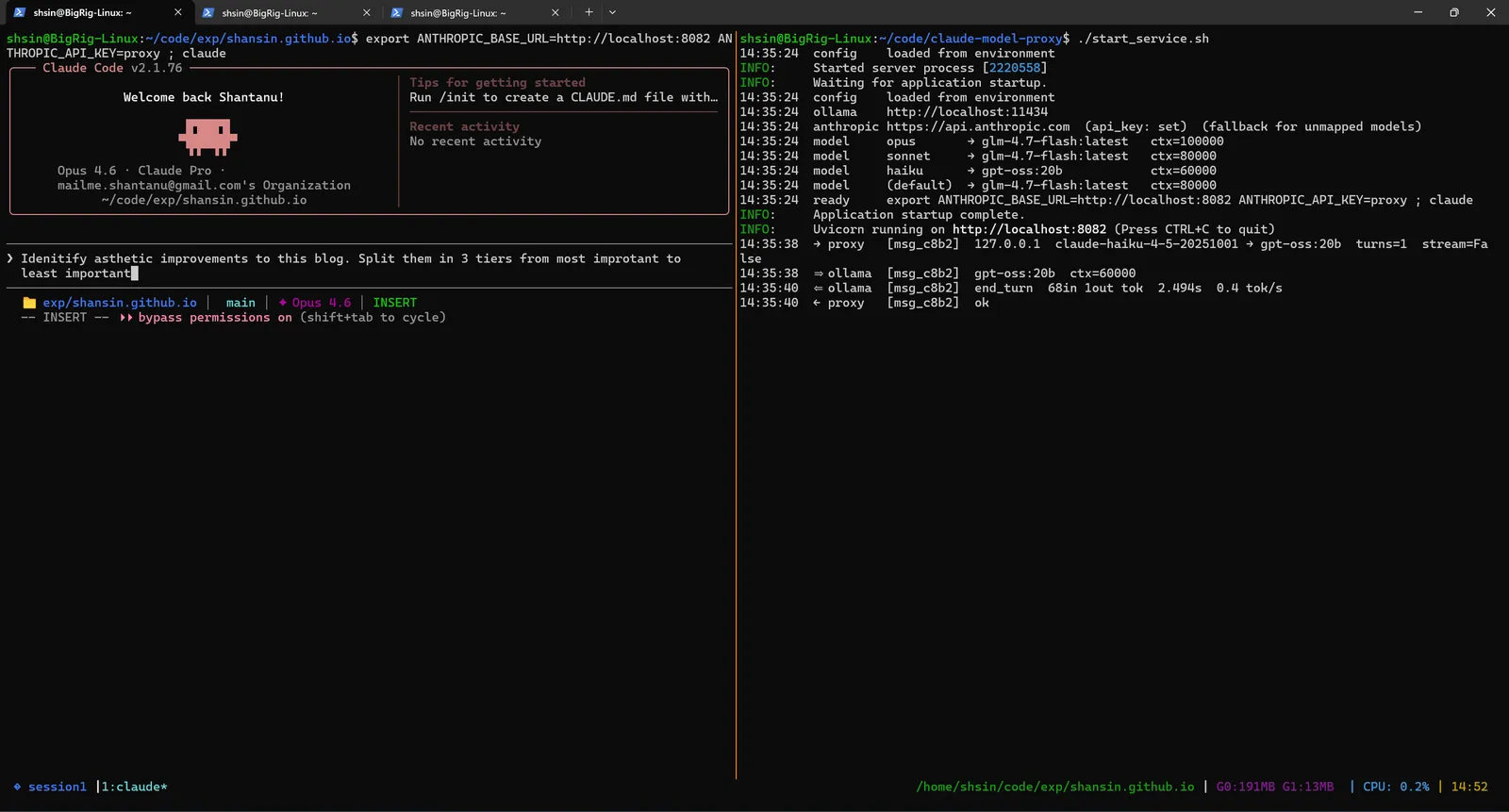Click /home/shsin/code/exp/shansin.github.io status path
The height and width of the screenshot is (812, 1509).
(1055, 787)
